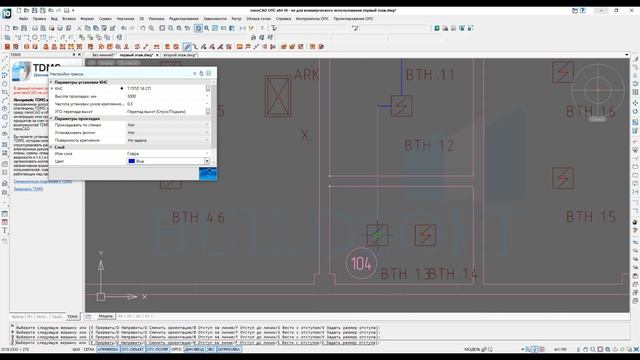Click the МОДЕЛЬ button in status bar
Screen dimensions: 640x360
coord(472,349)
